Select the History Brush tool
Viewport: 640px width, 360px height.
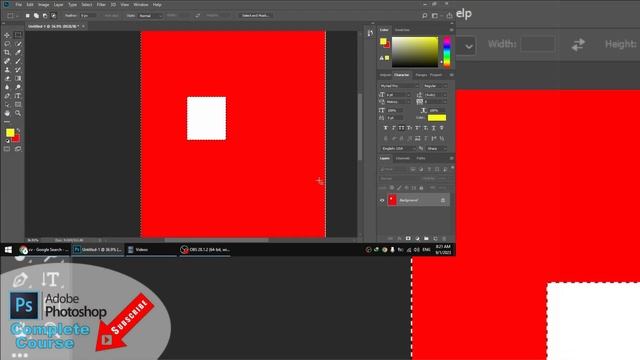[18, 70]
